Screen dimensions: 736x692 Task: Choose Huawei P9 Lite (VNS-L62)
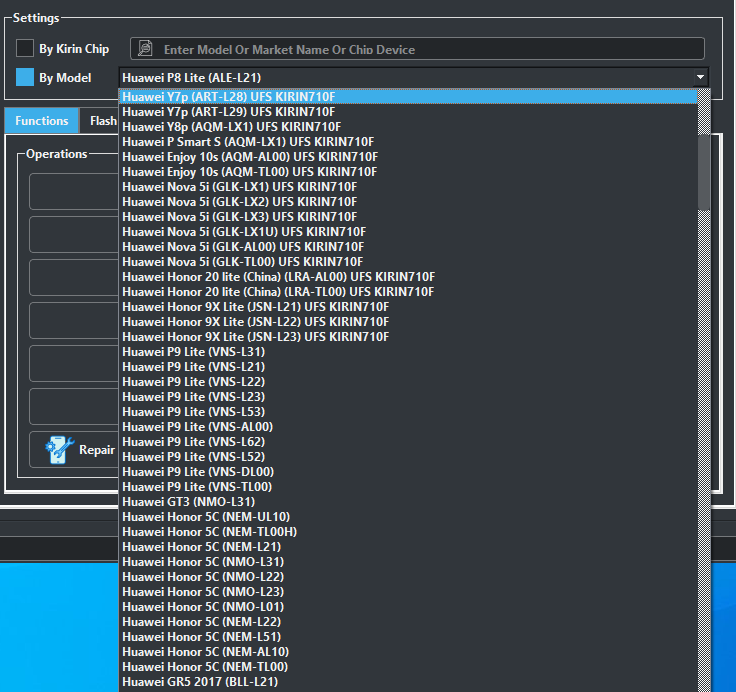pyautogui.click(x=408, y=442)
